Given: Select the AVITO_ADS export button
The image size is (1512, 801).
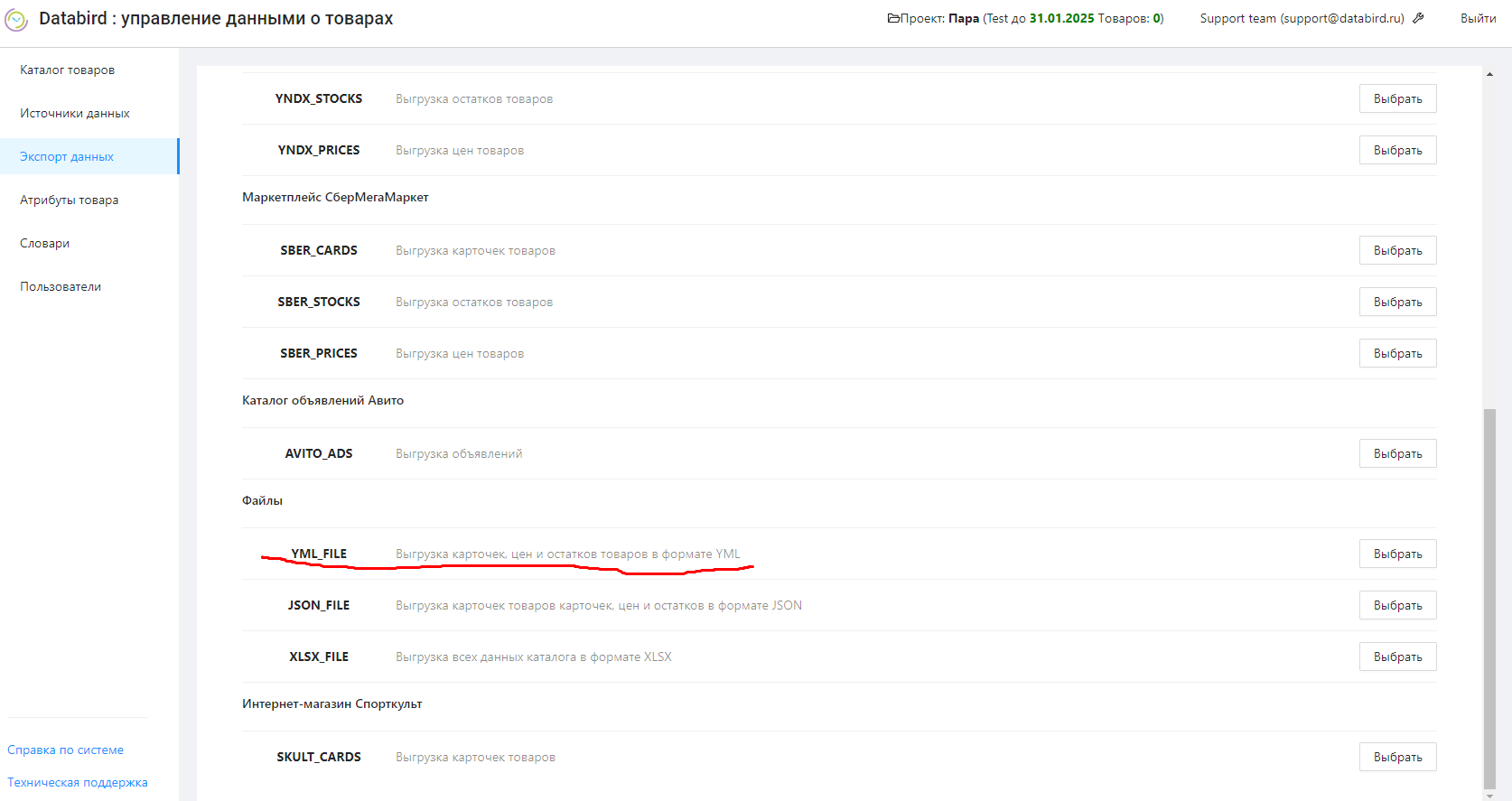Looking at the screenshot, I should click(x=1397, y=453).
